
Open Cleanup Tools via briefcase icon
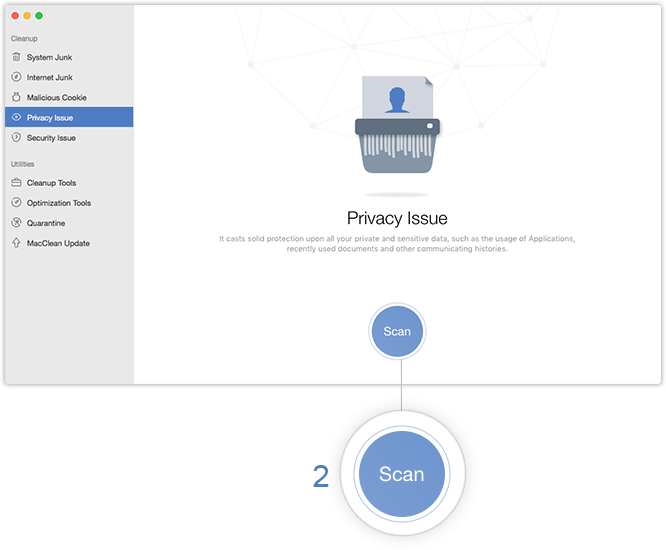16,183
